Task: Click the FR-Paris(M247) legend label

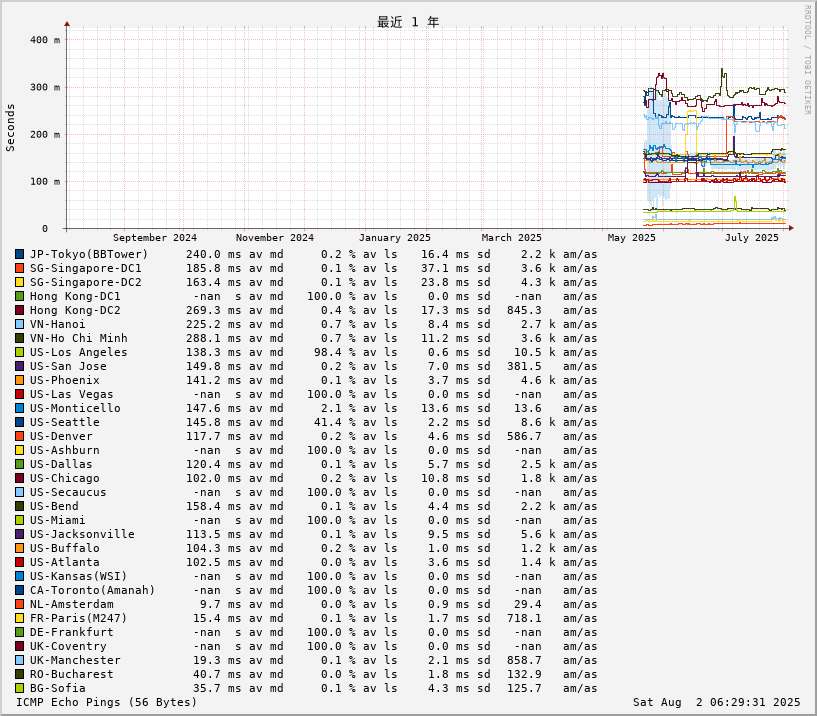Action: pos(79,619)
